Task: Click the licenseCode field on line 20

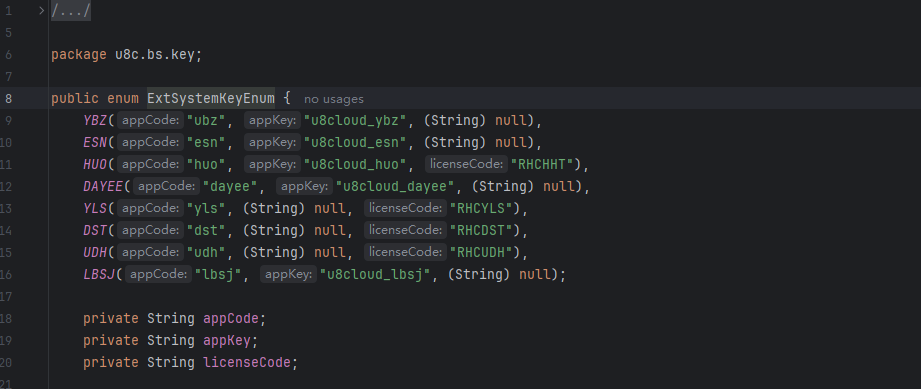Action: click(247, 363)
